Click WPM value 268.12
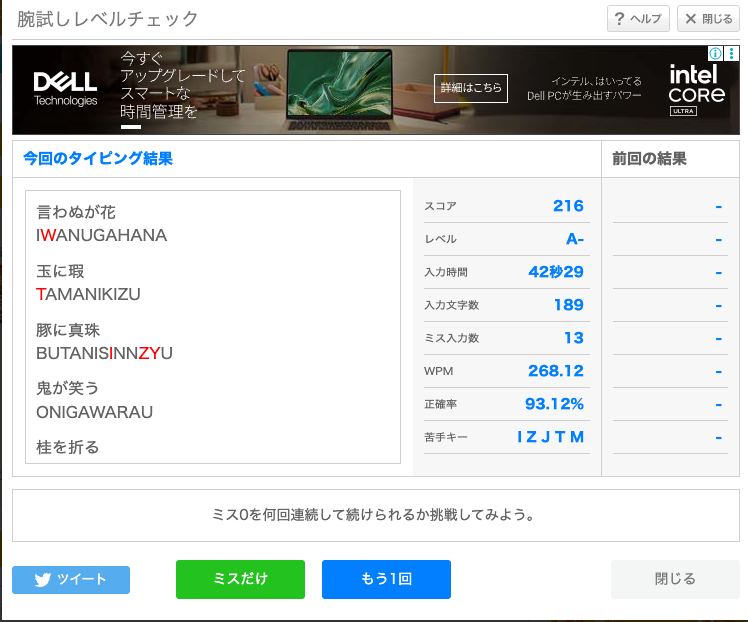Image resolution: width=748 pixels, height=622 pixels. 556,371
